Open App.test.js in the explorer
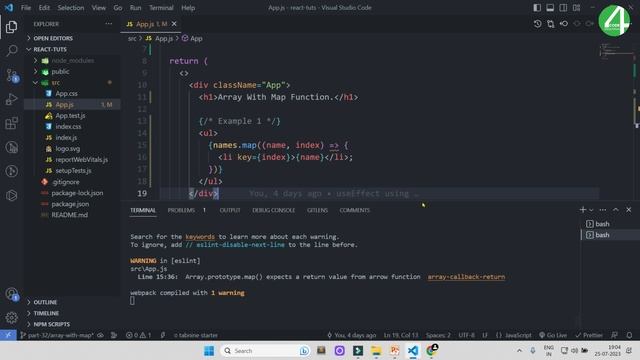The image size is (640, 360). tap(72, 116)
